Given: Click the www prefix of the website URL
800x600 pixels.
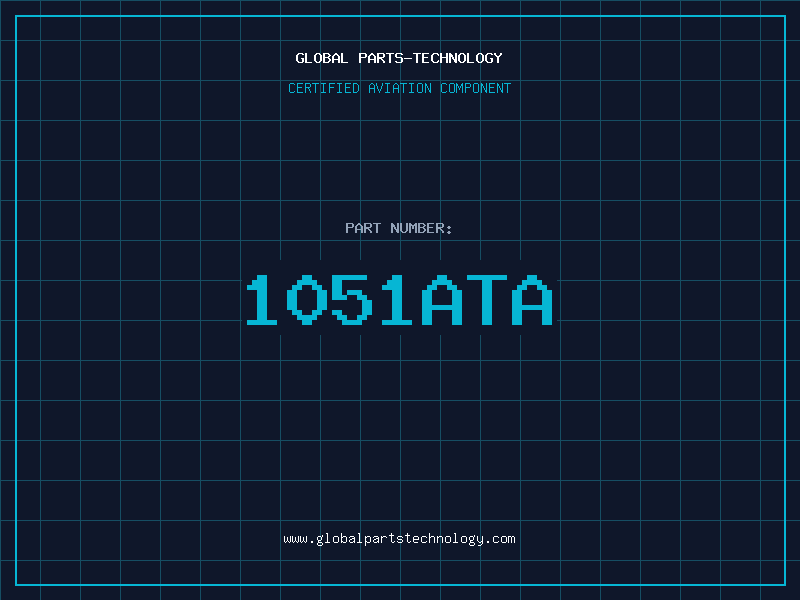Looking at the screenshot, I should [294, 539].
